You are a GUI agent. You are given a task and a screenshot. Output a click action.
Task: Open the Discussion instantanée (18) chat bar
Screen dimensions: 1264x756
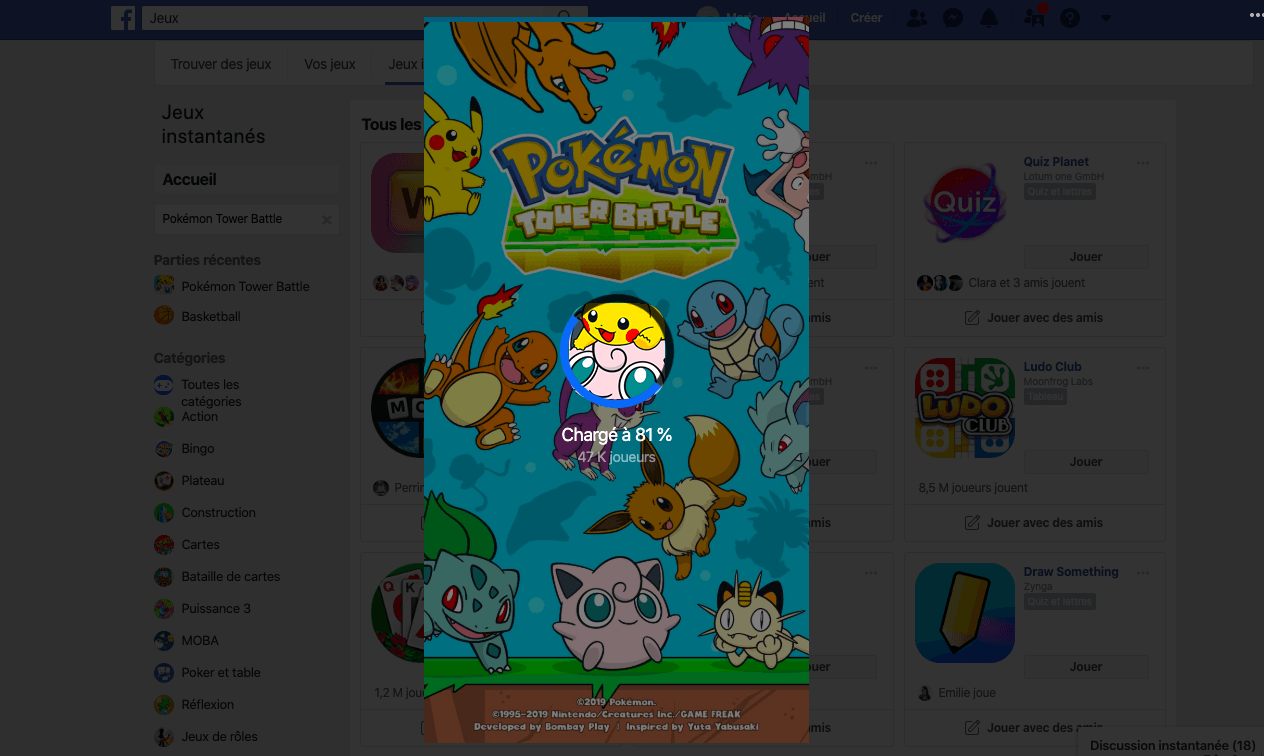(x=1171, y=743)
